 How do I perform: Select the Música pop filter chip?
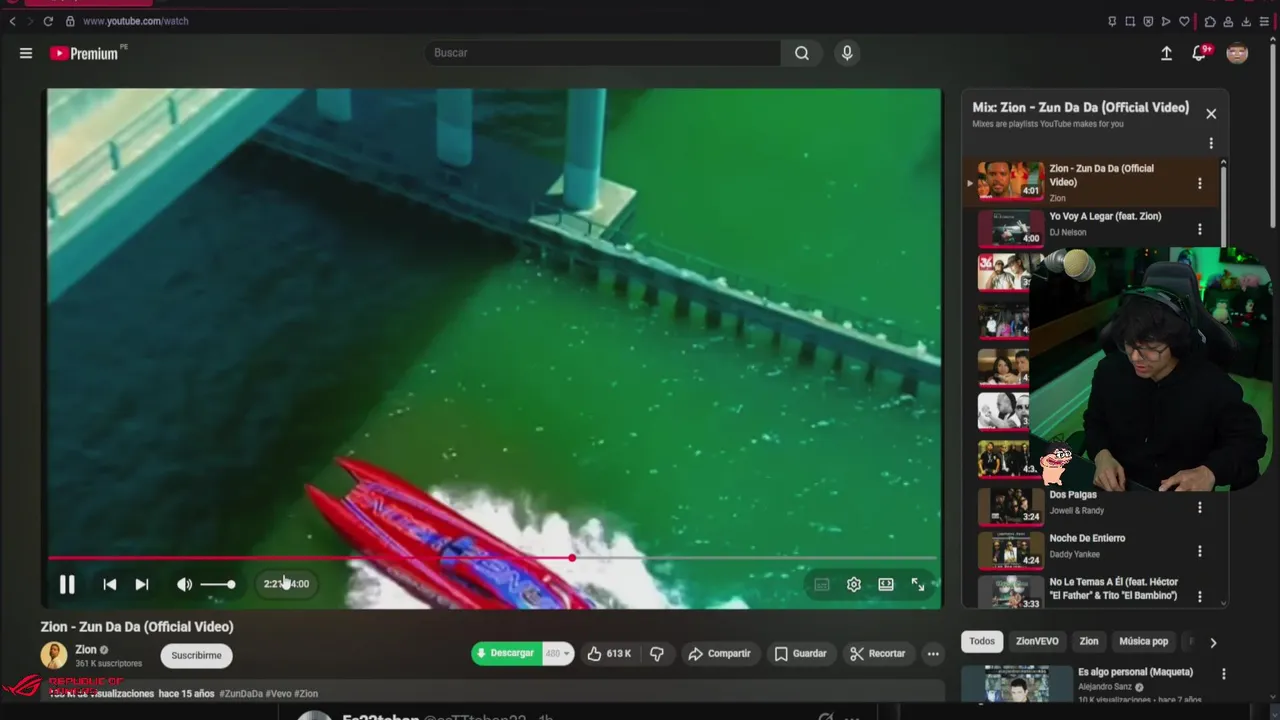1143,642
